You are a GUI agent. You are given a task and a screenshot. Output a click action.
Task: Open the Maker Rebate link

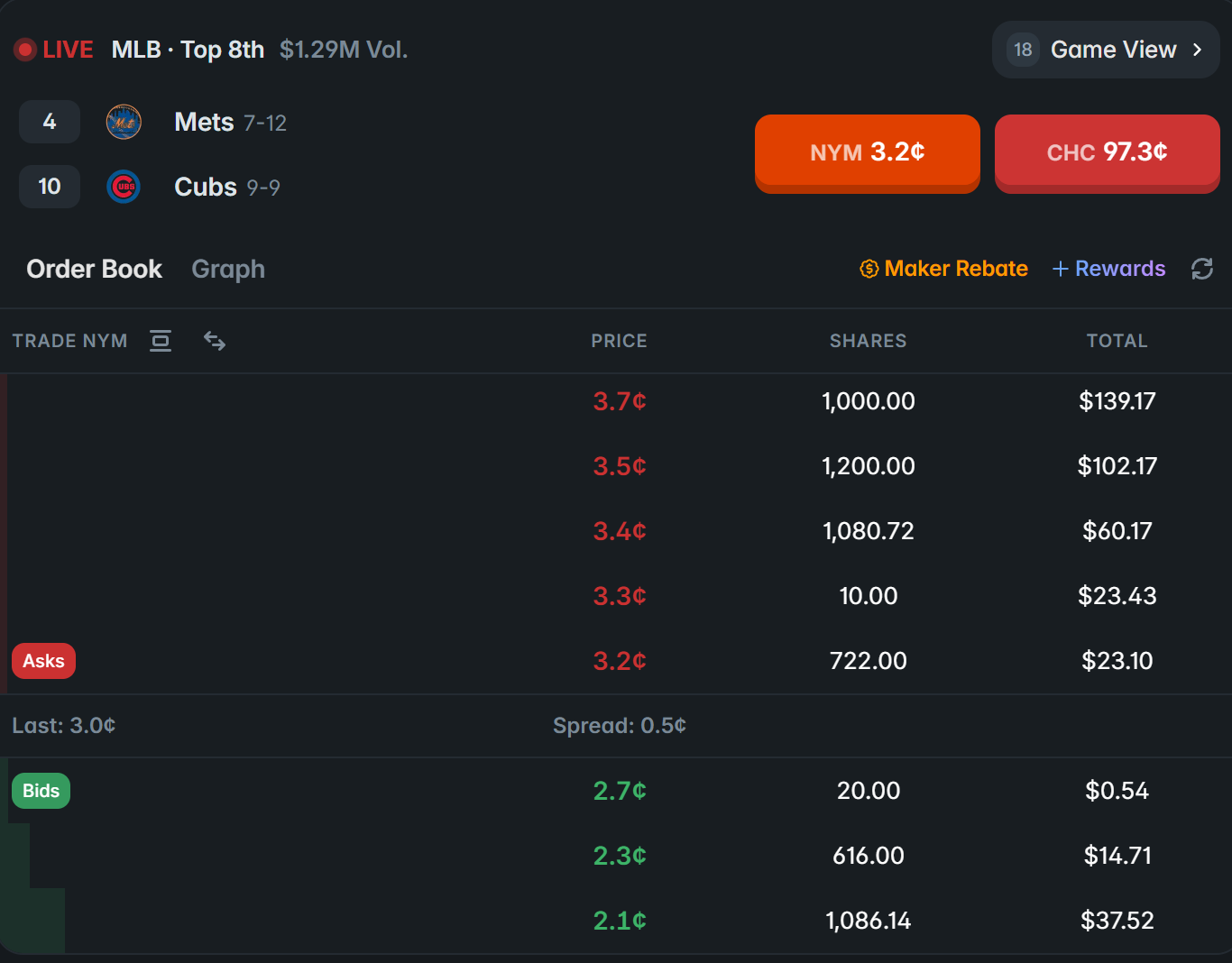coord(944,269)
